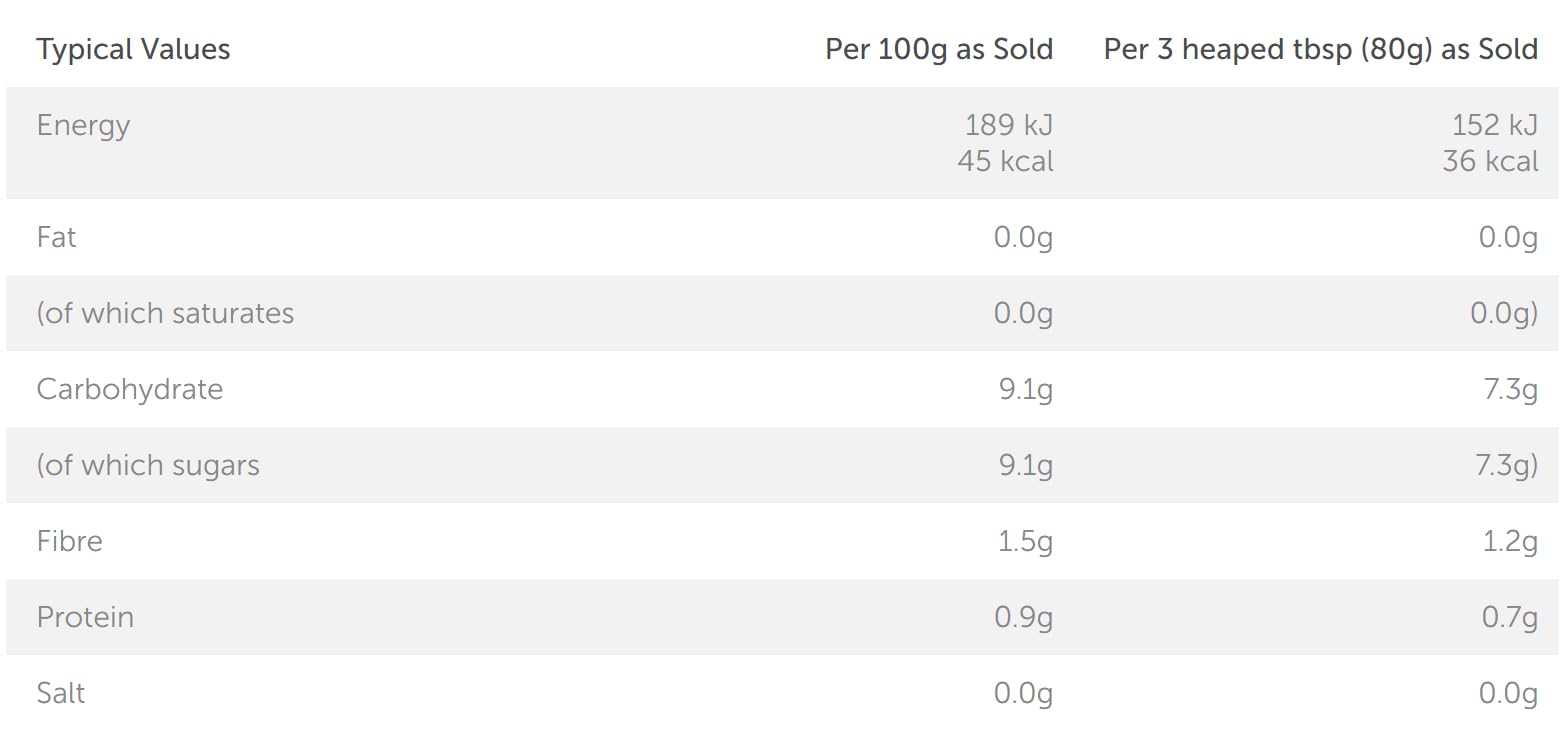Click the Typical Values column header
1566x742 pixels.
133,49
